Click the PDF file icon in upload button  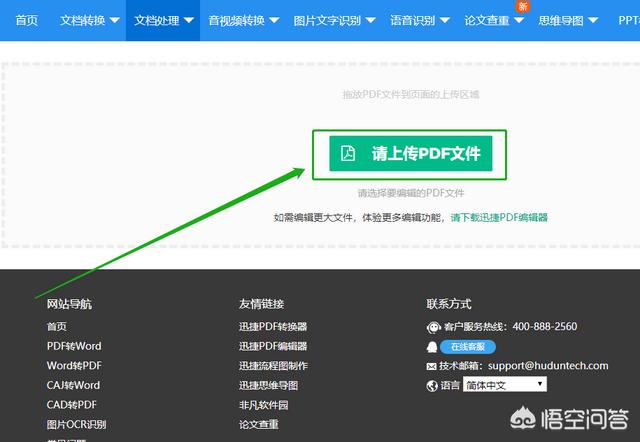tap(348, 153)
